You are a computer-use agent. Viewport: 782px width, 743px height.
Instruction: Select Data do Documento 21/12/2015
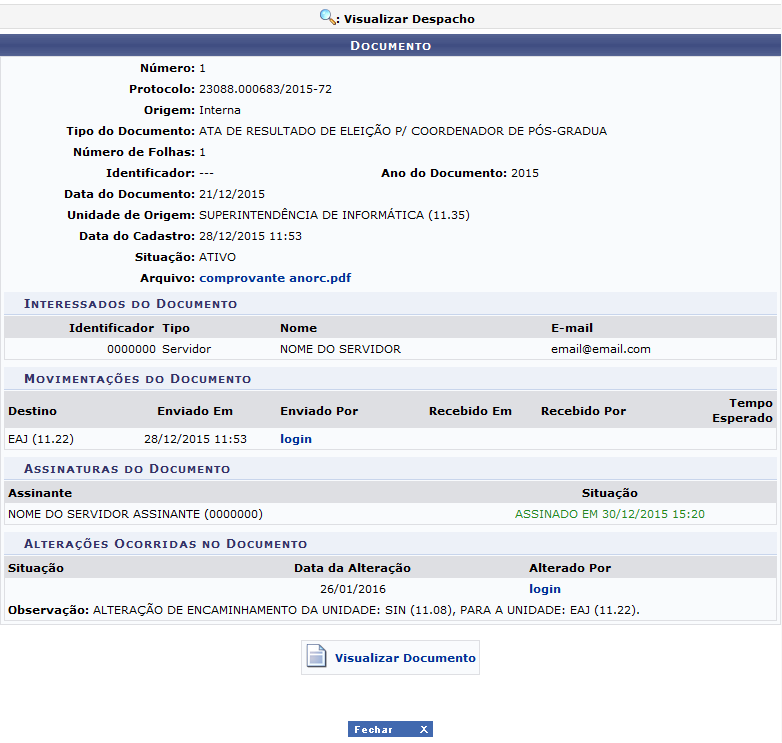pyautogui.click(x=232, y=194)
